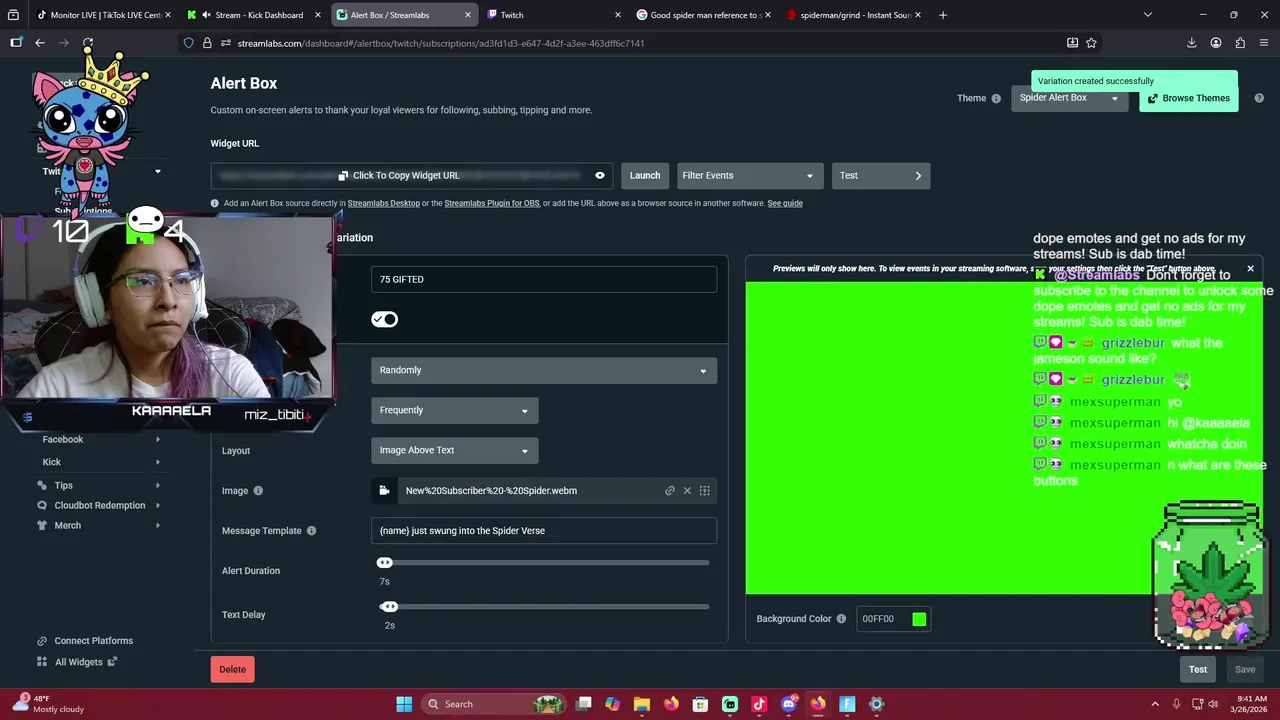The height and width of the screenshot is (720, 1280).
Task: Open new browser tab with plus
Action: click(943, 15)
